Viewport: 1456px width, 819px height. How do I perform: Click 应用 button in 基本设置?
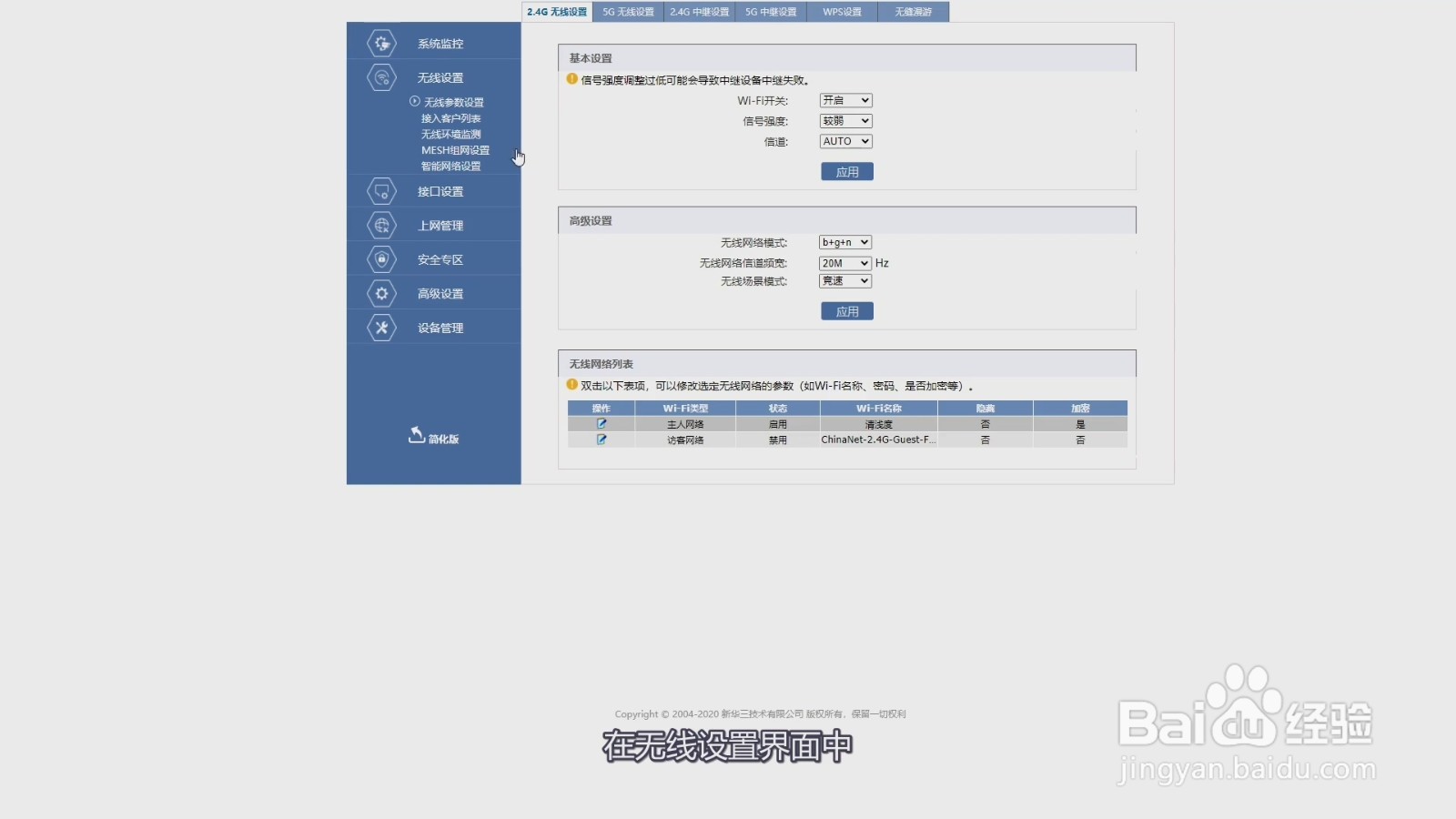pyautogui.click(x=847, y=171)
